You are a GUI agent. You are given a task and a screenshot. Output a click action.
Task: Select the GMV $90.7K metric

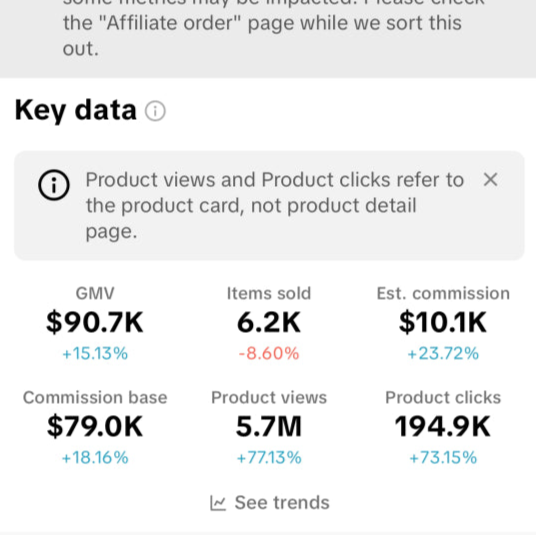(95, 323)
